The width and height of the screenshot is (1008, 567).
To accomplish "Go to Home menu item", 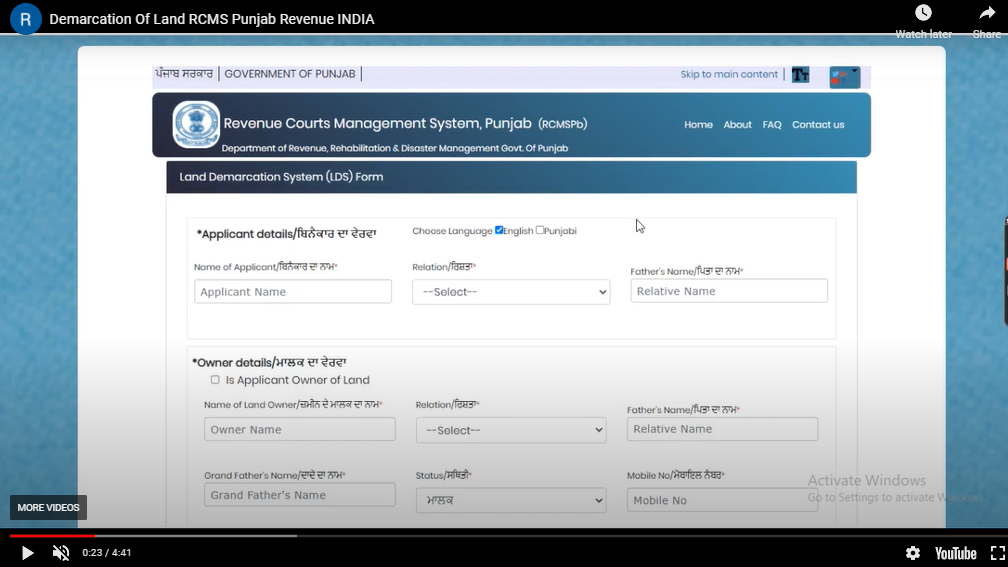I will click(698, 125).
